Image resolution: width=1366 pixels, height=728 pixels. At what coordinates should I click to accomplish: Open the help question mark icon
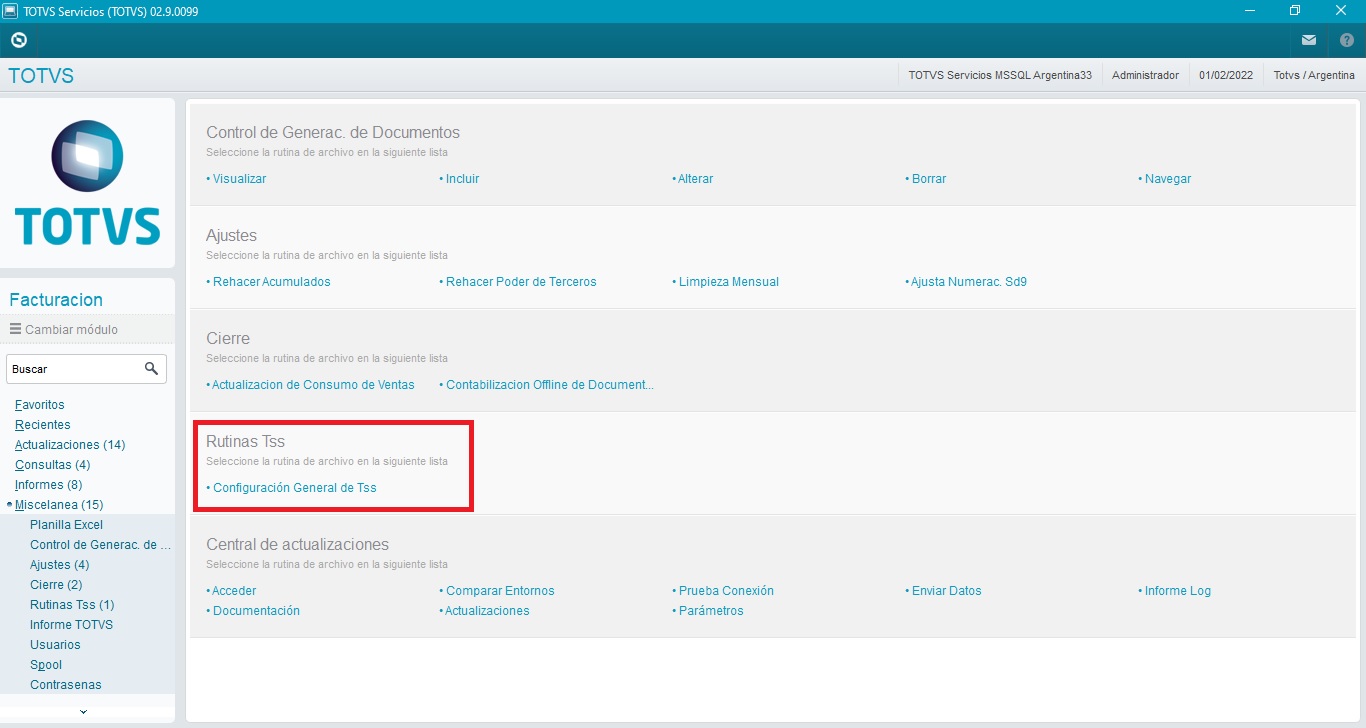(1346, 40)
